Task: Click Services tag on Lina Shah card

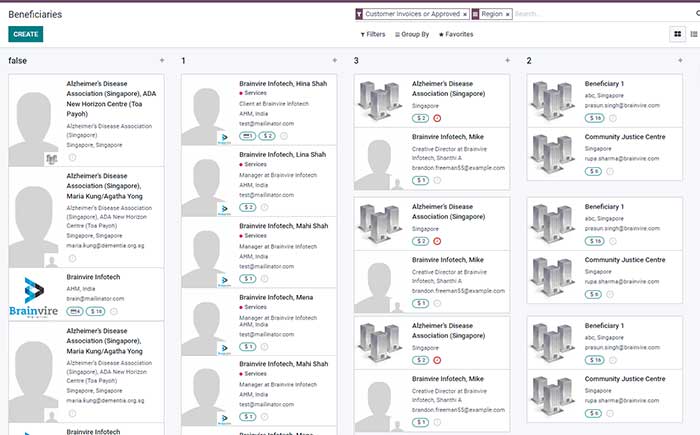Action: (x=253, y=164)
